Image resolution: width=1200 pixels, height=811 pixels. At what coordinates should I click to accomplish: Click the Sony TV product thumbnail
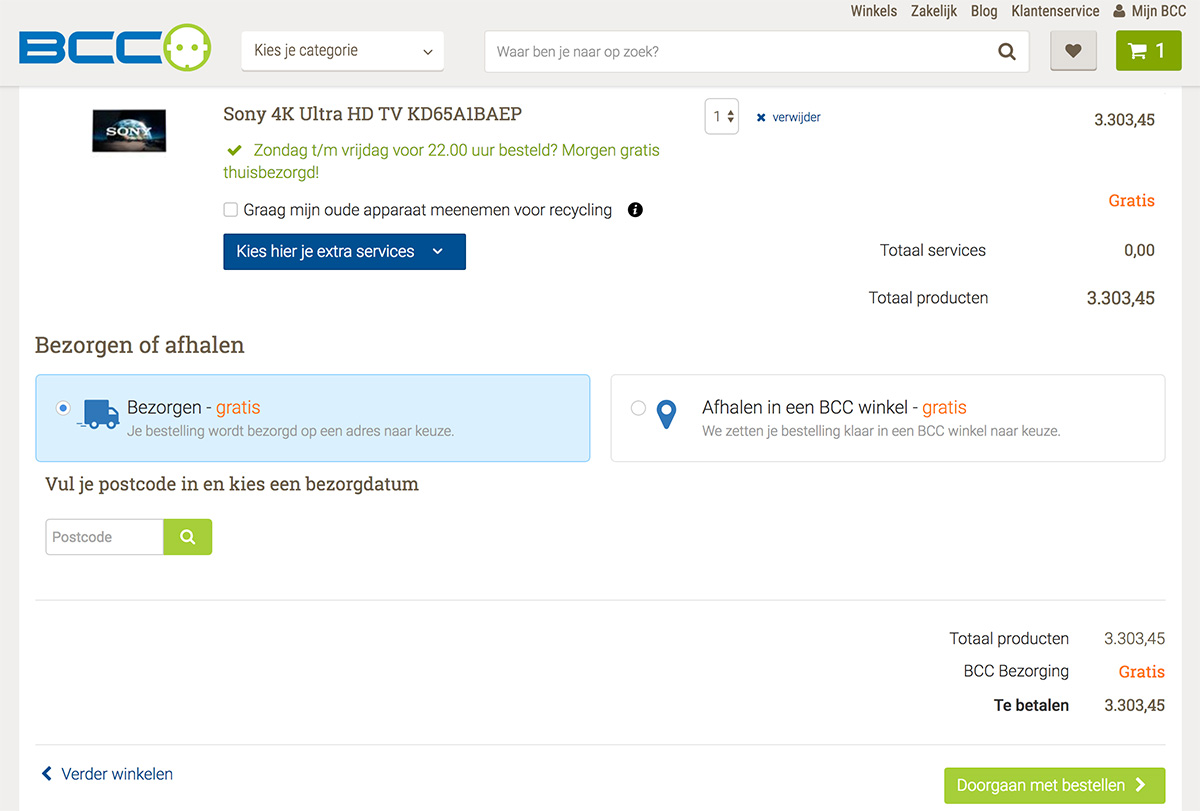pos(129,131)
